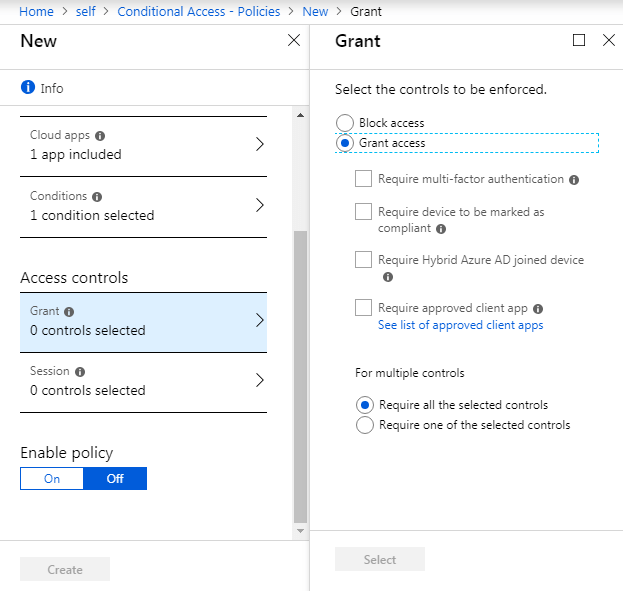Check Require device to be marked compliant
623x591 pixels.
click(x=364, y=212)
